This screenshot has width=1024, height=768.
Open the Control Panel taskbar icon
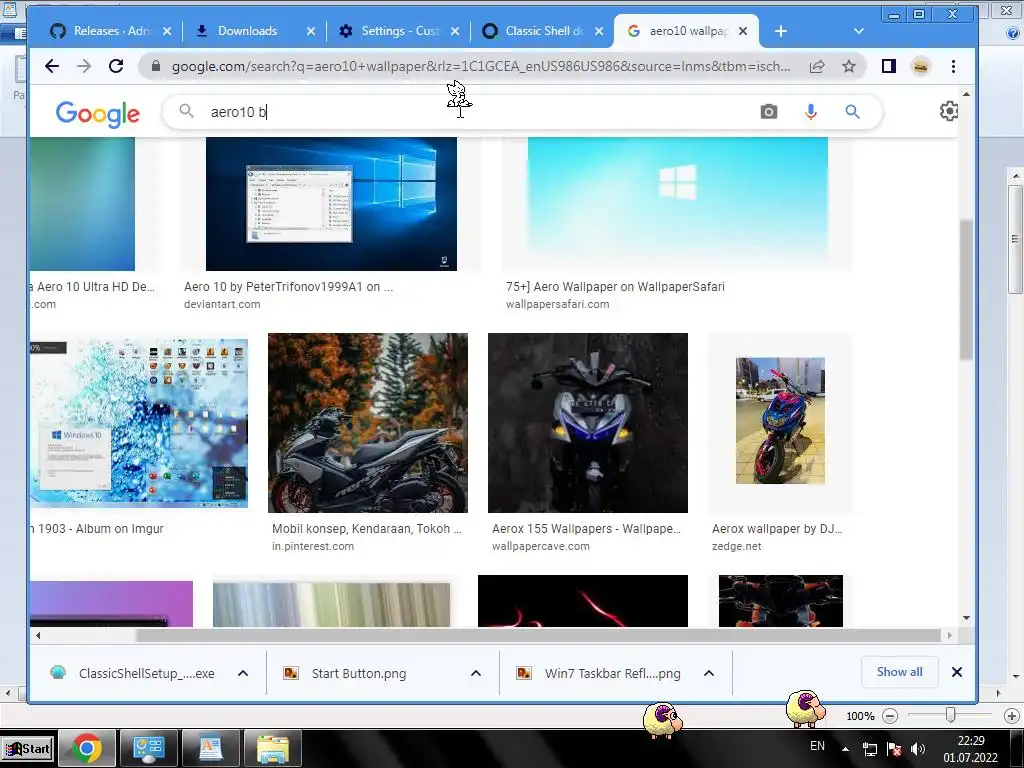[x=149, y=748]
